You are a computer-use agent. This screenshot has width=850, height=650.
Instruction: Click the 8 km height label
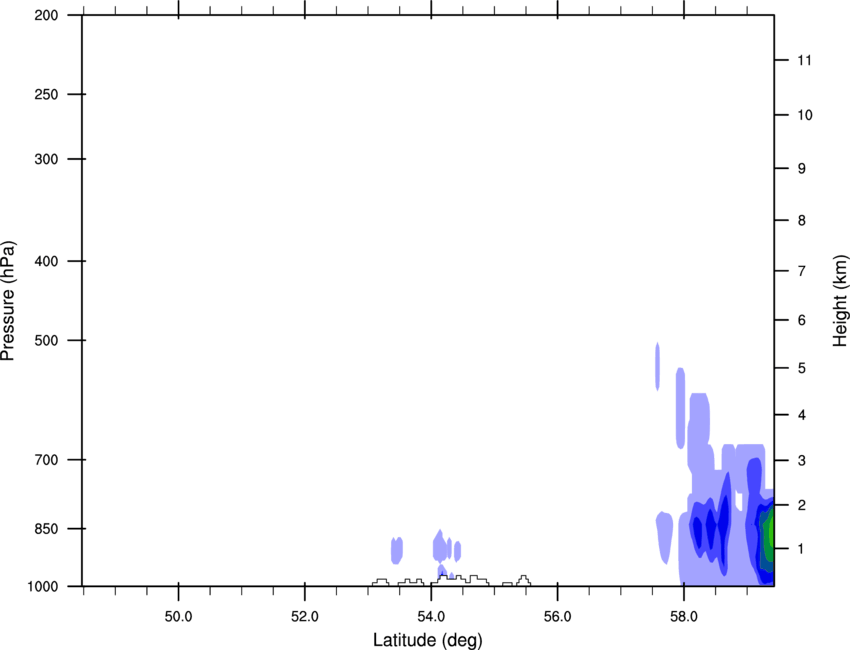[x=802, y=220]
